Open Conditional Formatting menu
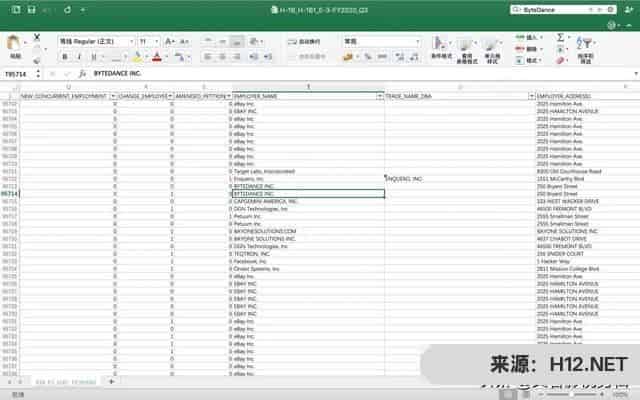 (441, 48)
